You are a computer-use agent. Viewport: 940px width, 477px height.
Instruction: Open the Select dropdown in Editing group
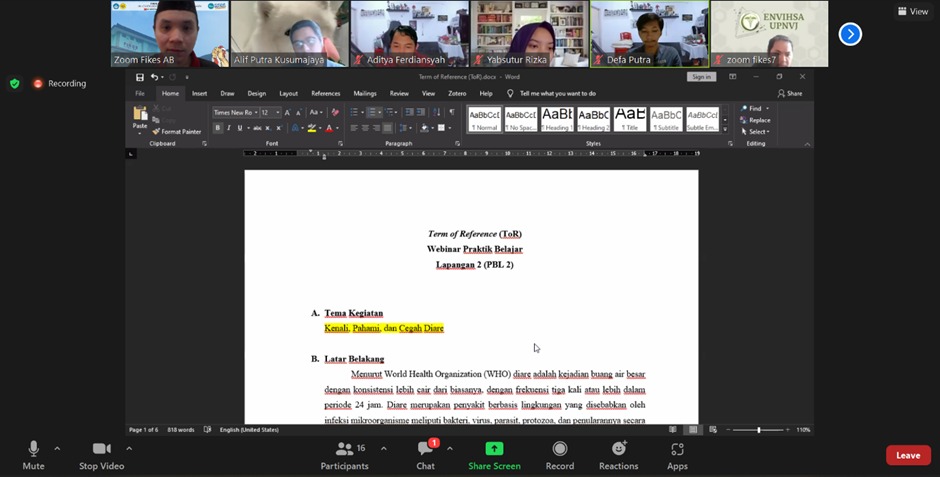(757, 132)
